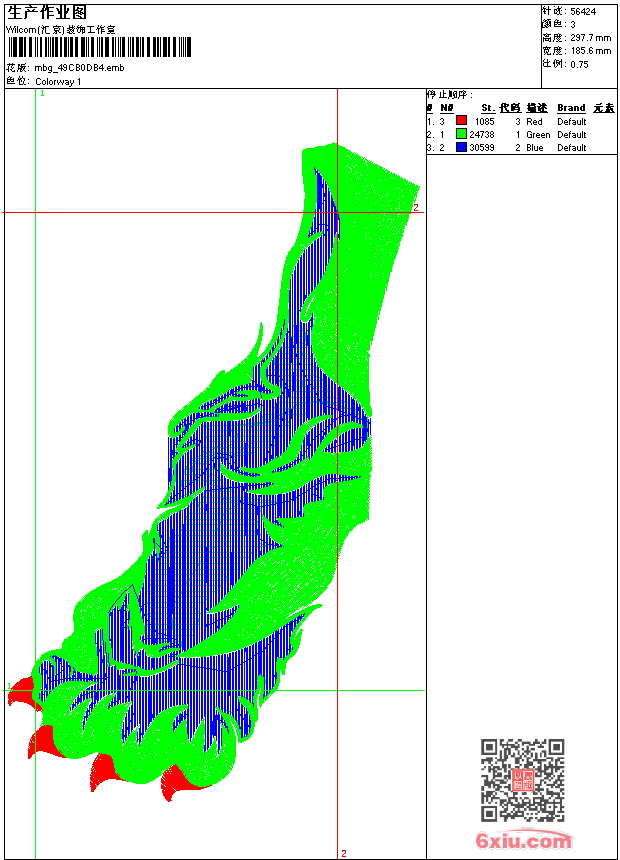This screenshot has width=620, height=860.
Task: Click the green color swatch in stop sequence
Action: (461, 134)
